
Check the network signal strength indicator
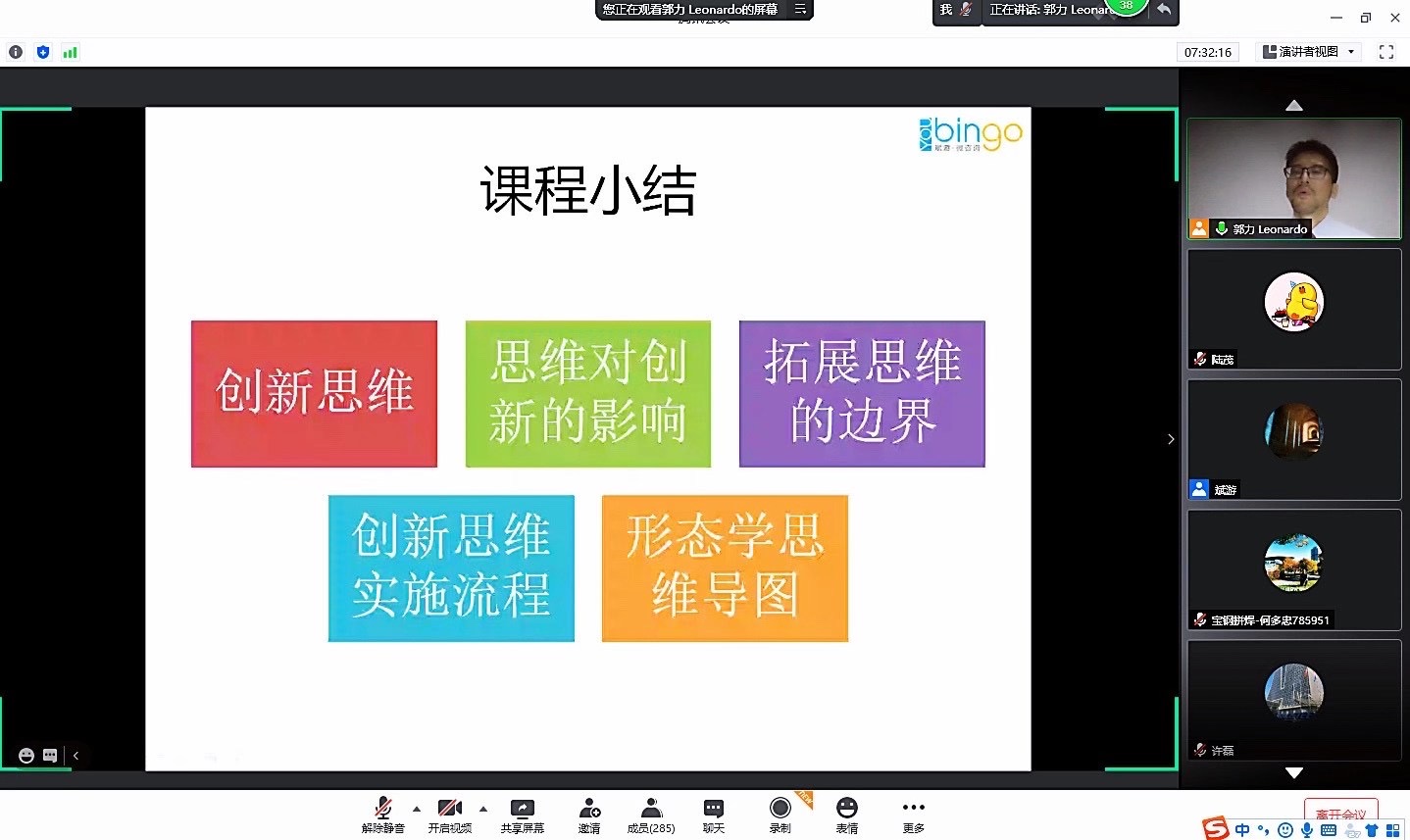coord(70,52)
